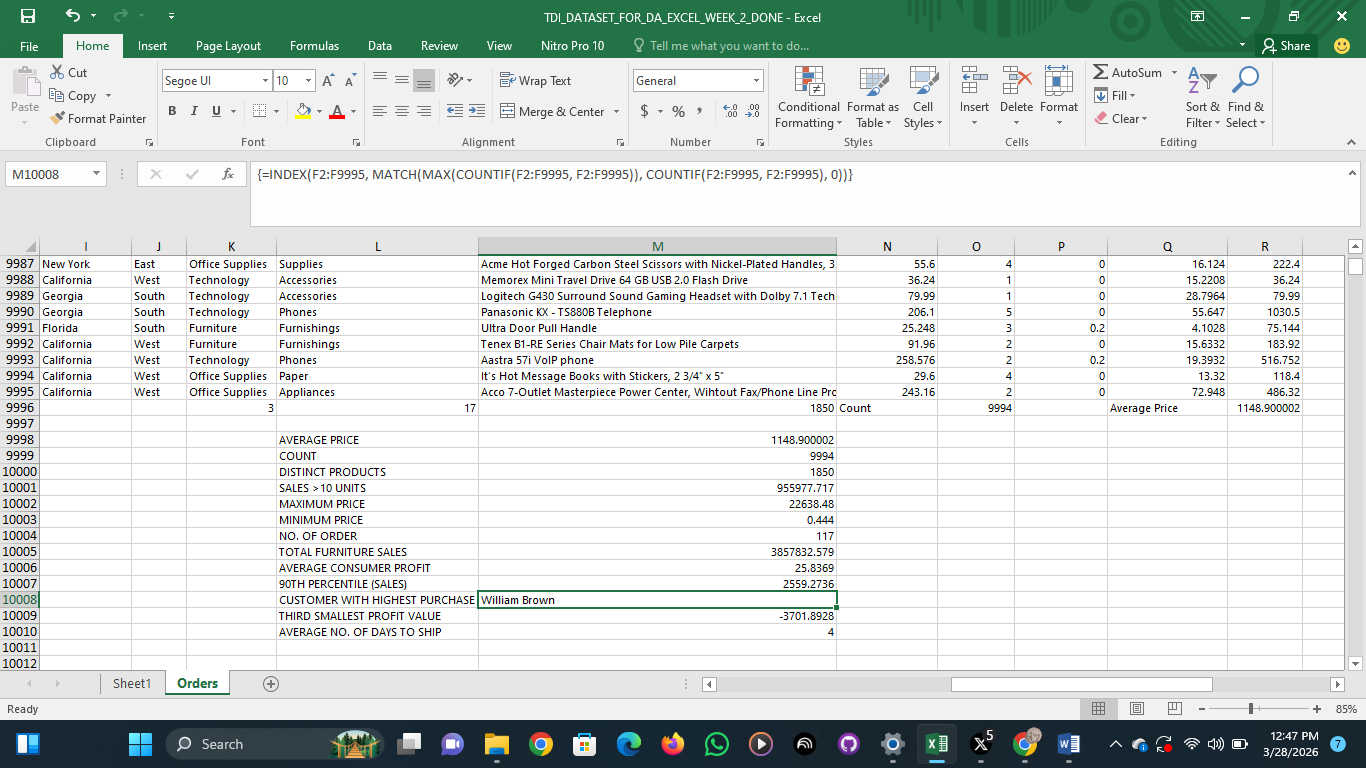Open the General number format dropdown
Screen dimensions: 1366x768
tap(757, 81)
